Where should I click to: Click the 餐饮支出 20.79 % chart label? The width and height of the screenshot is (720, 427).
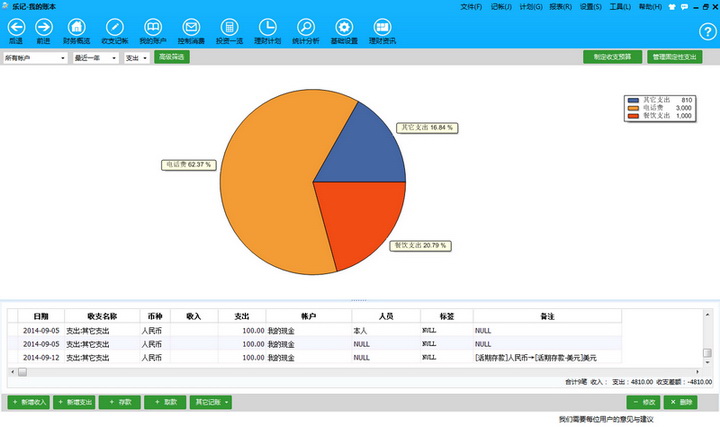(x=421, y=246)
